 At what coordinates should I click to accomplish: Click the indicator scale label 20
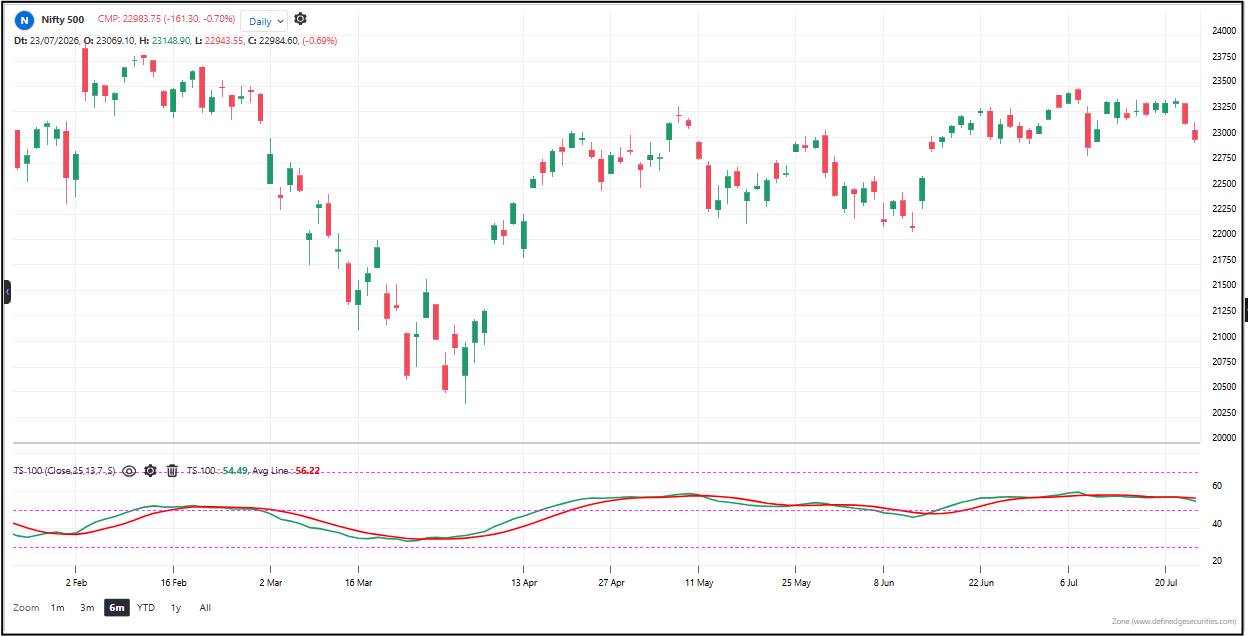pyautogui.click(x=1217, y=561)
